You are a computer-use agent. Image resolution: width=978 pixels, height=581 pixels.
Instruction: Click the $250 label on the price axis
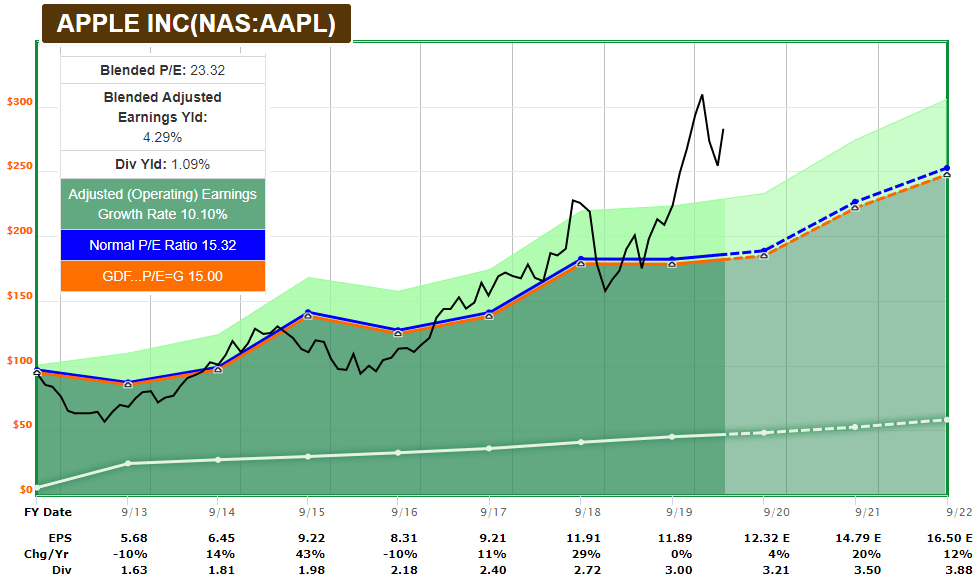19,167
